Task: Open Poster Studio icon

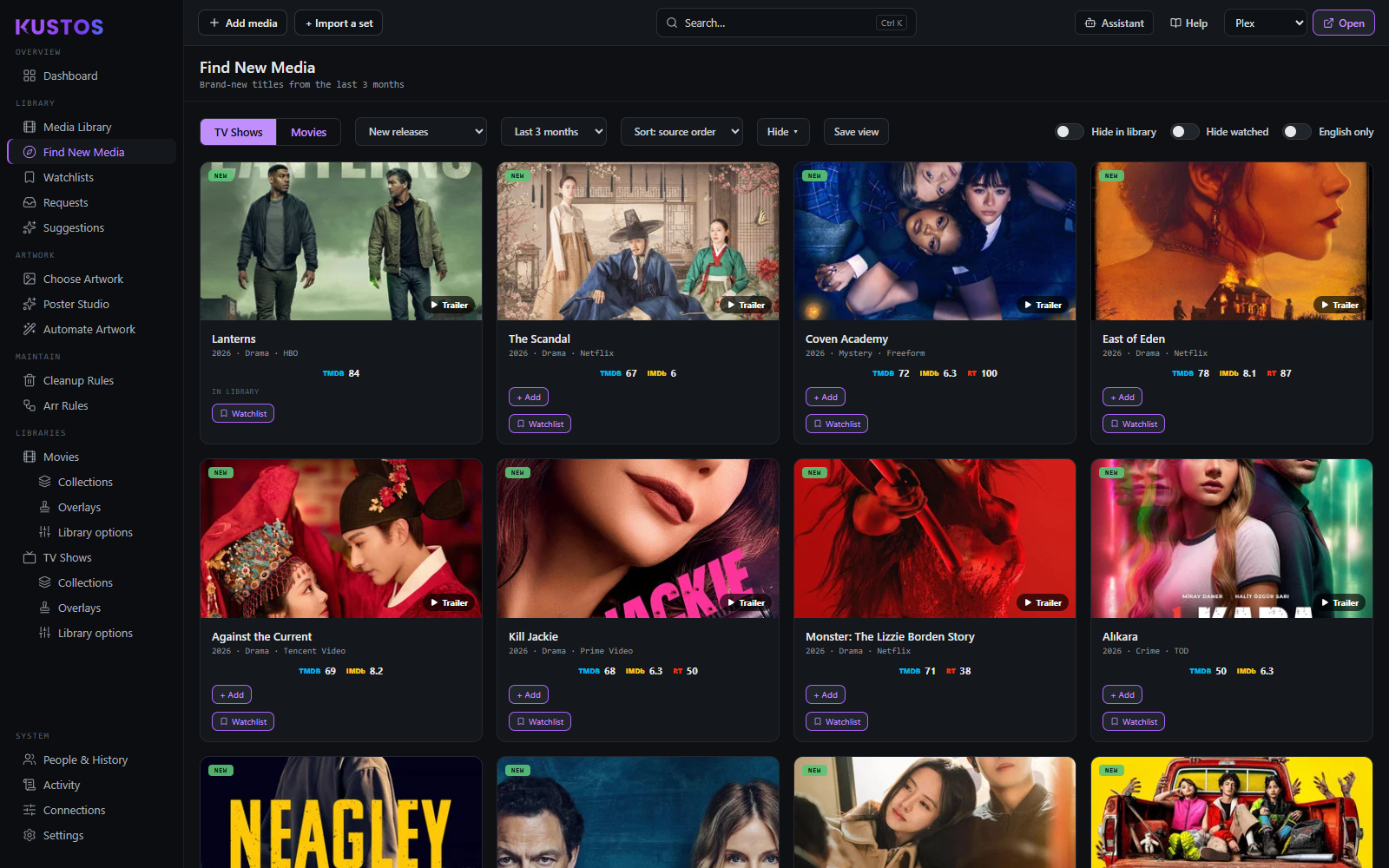Action: 30,304
